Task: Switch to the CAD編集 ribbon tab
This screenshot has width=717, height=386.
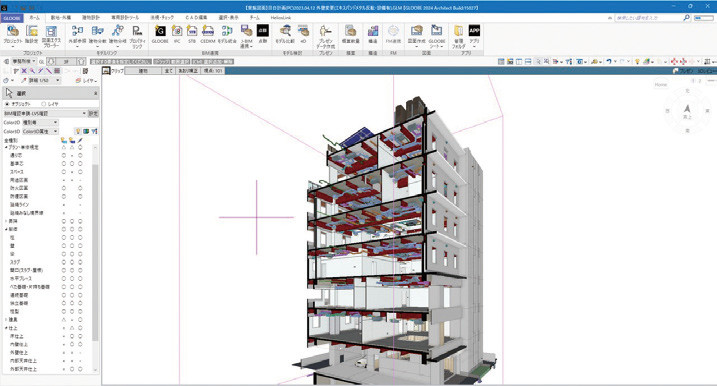Action: 196,17
